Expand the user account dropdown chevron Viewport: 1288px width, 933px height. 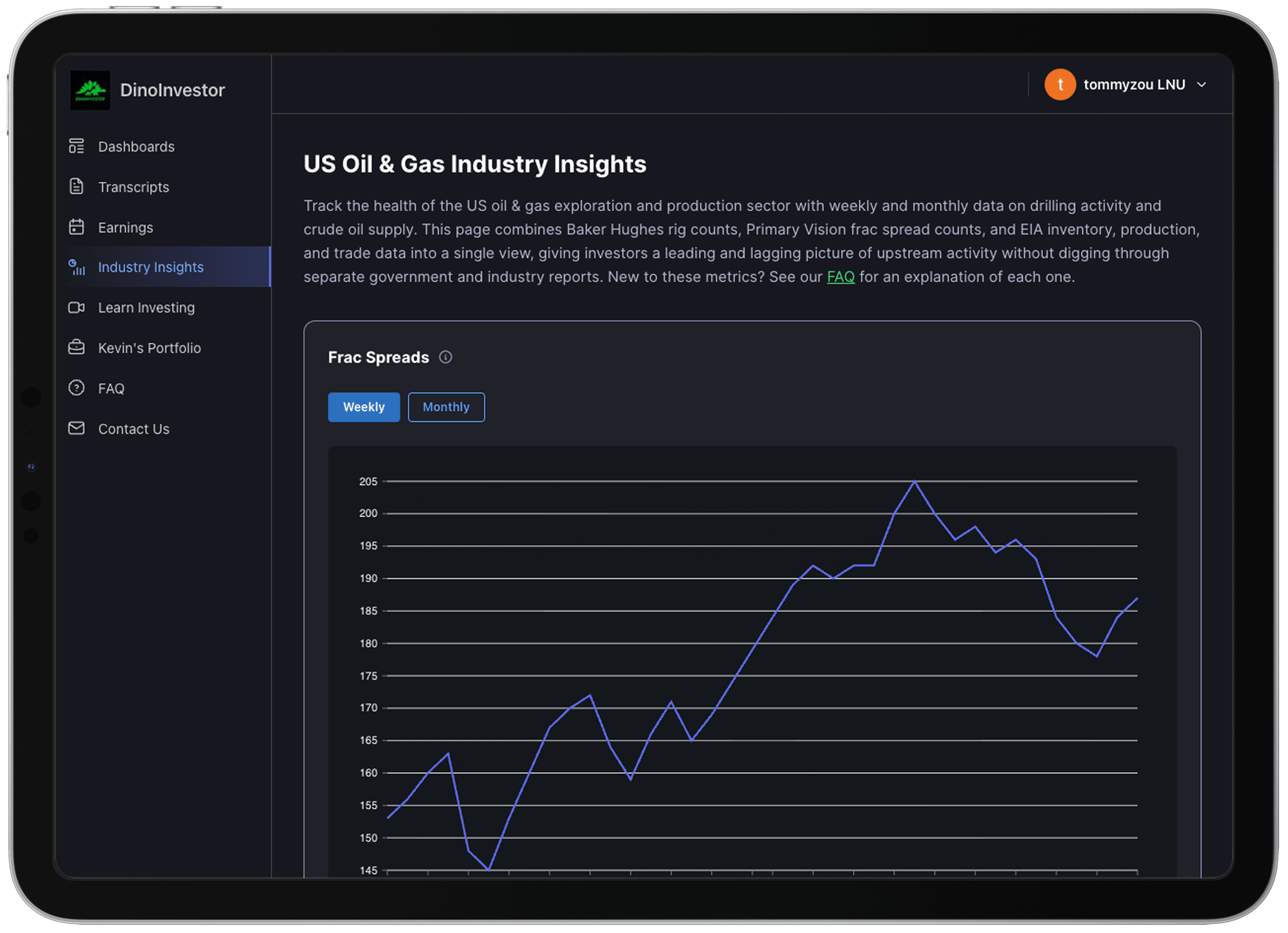1202,85
